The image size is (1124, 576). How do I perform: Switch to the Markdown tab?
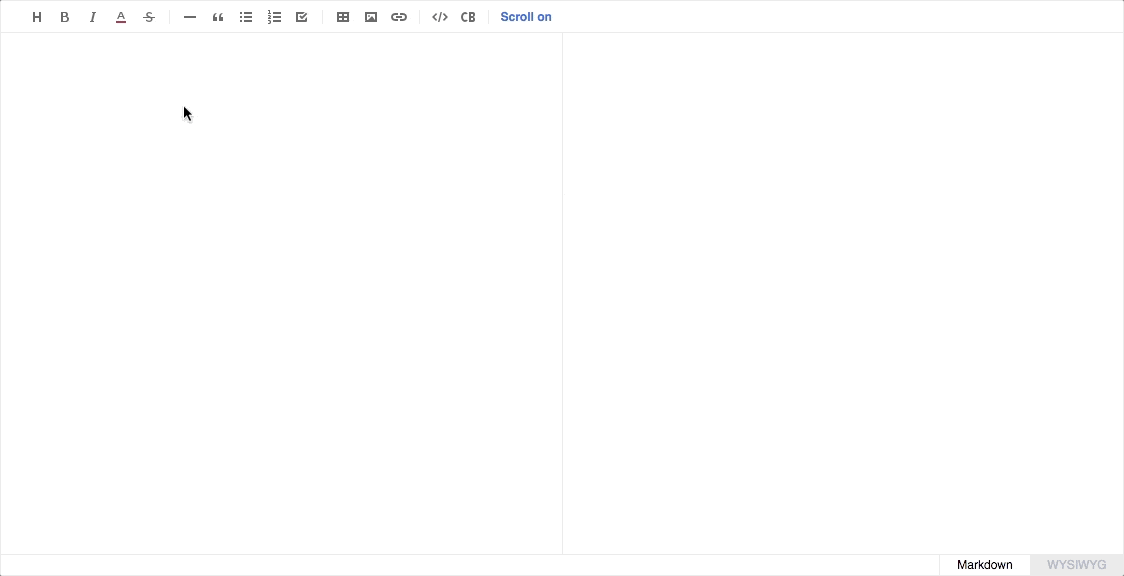tap(984, 565)
